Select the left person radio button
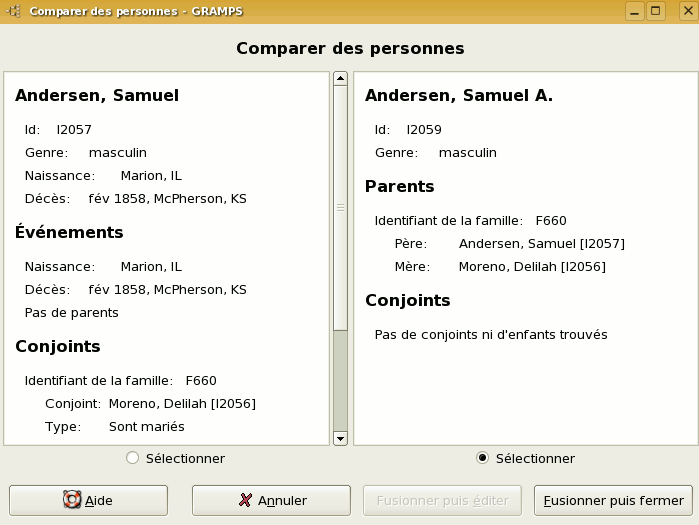 [133, 458]
